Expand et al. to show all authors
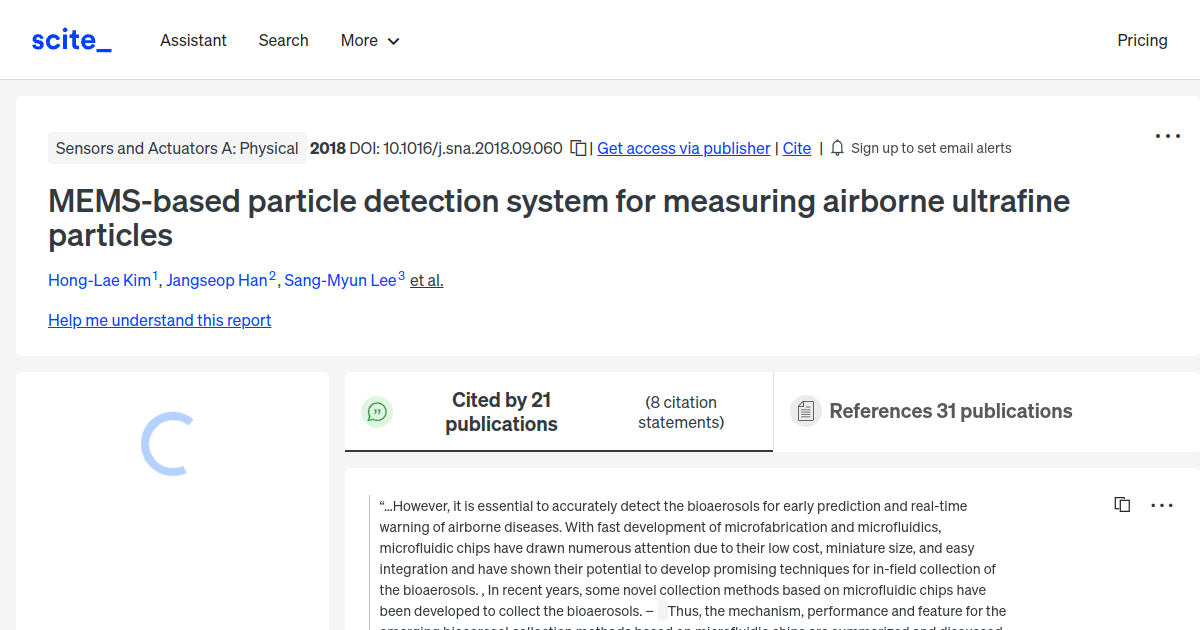The width and height of the screenshot is (1200, 630). coord(426,280)
